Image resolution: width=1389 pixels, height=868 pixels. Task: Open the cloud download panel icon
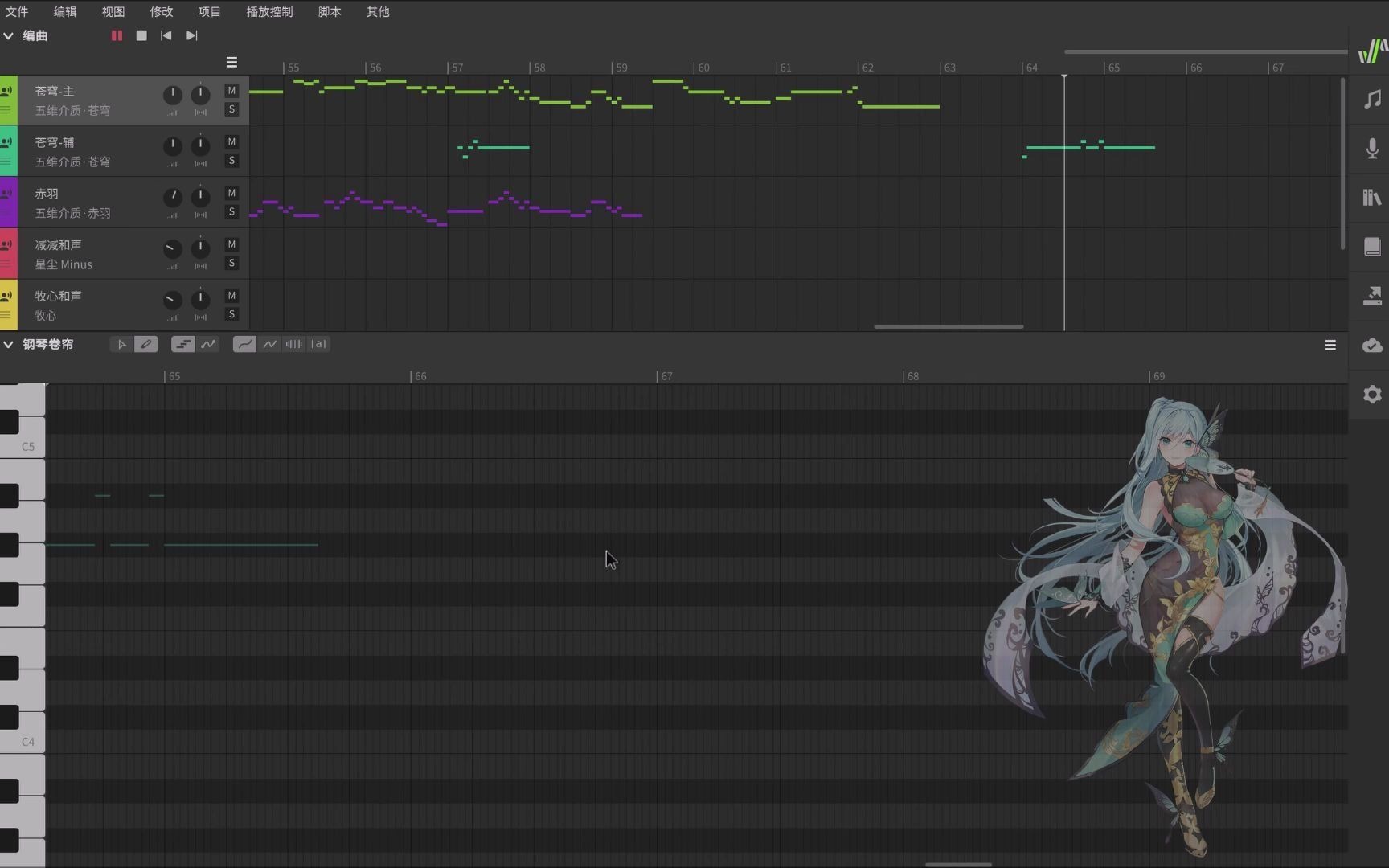(1372, 345)
